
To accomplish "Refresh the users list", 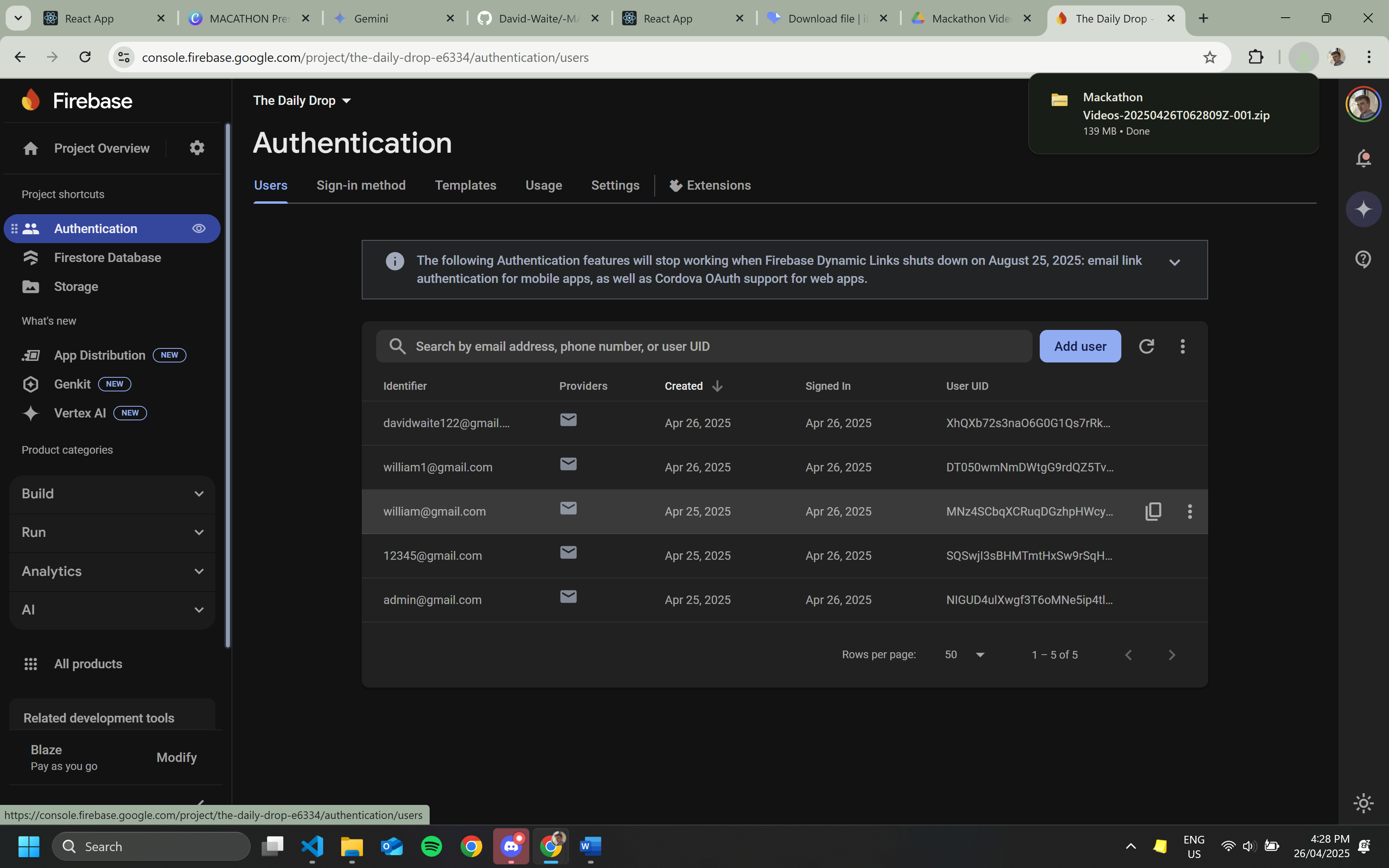I will click(1146, 346).
